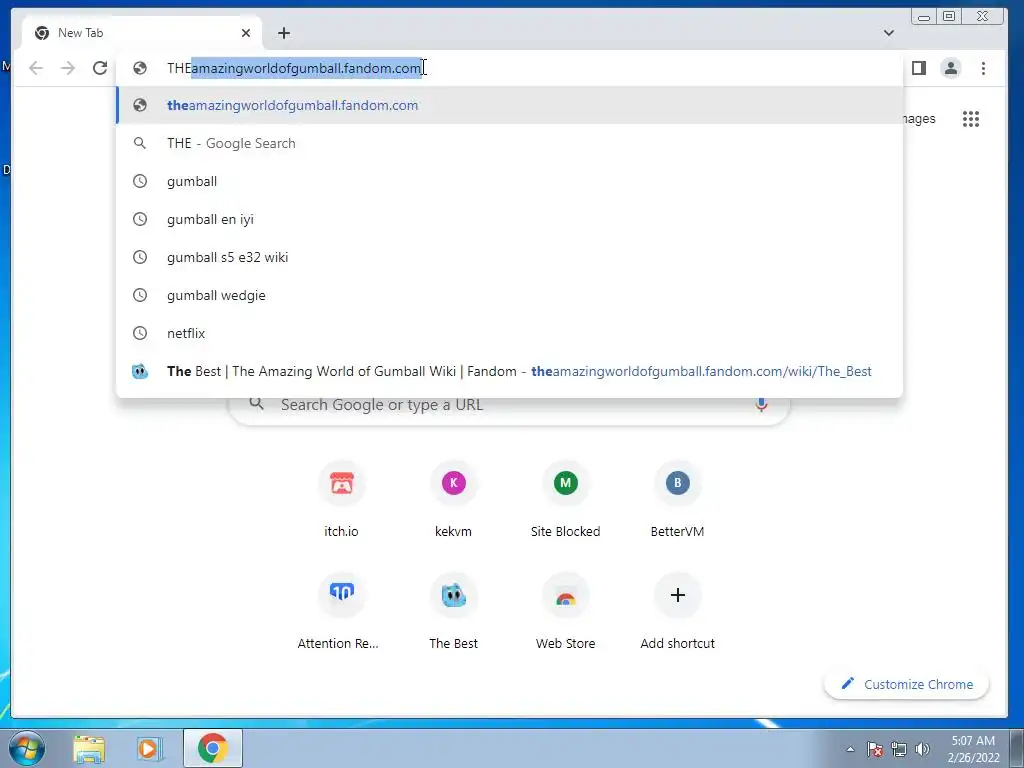Open the Web Store shortcut
This screenshot has height=768, width=1024.
tap(566, 613)
